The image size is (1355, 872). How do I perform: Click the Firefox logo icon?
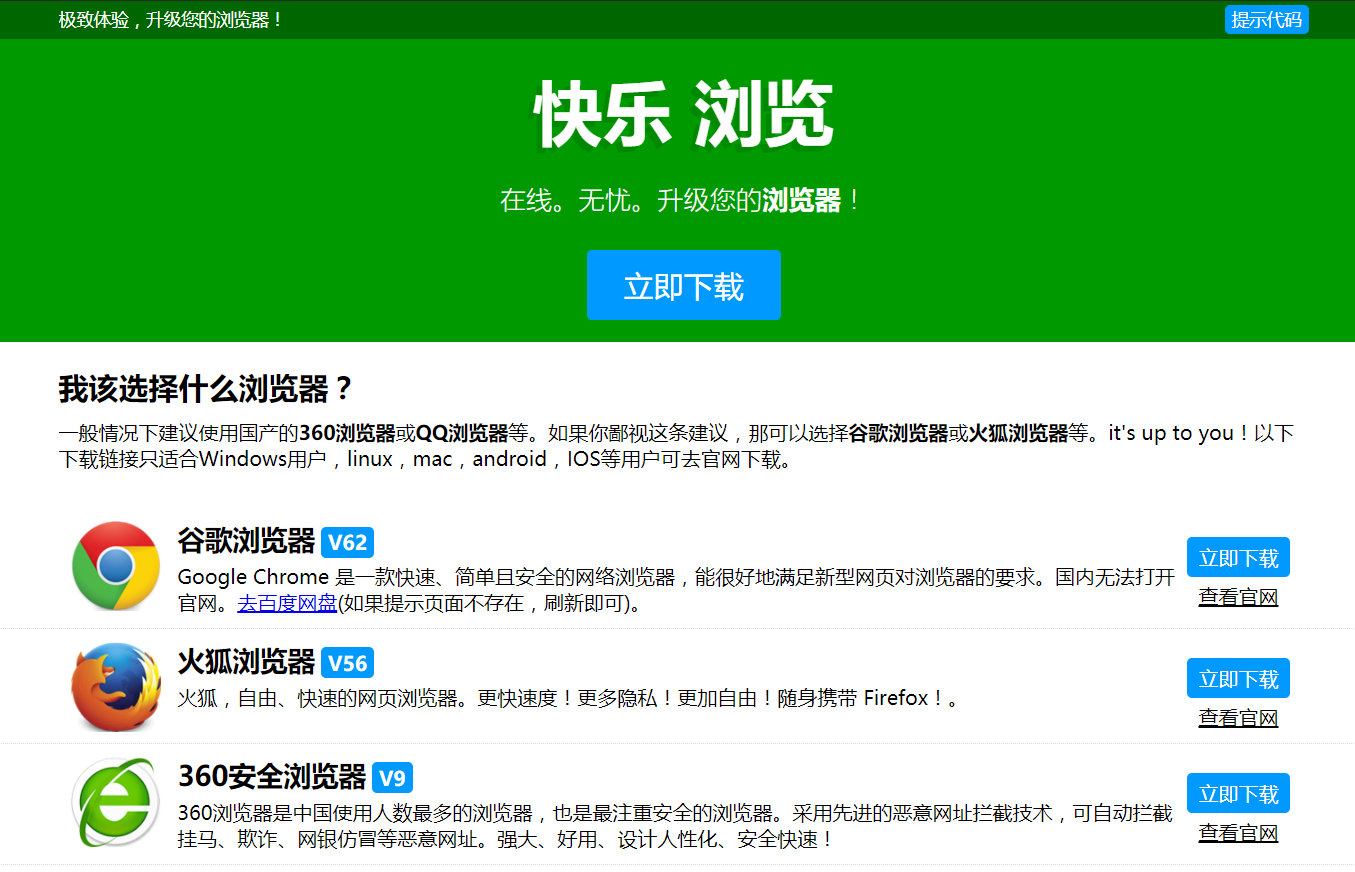click(x=116, y=687)
